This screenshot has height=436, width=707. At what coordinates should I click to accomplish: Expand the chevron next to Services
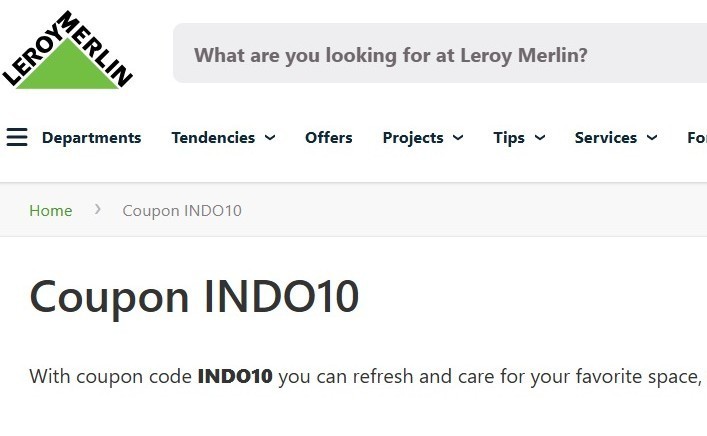click(x=652, y=138)
